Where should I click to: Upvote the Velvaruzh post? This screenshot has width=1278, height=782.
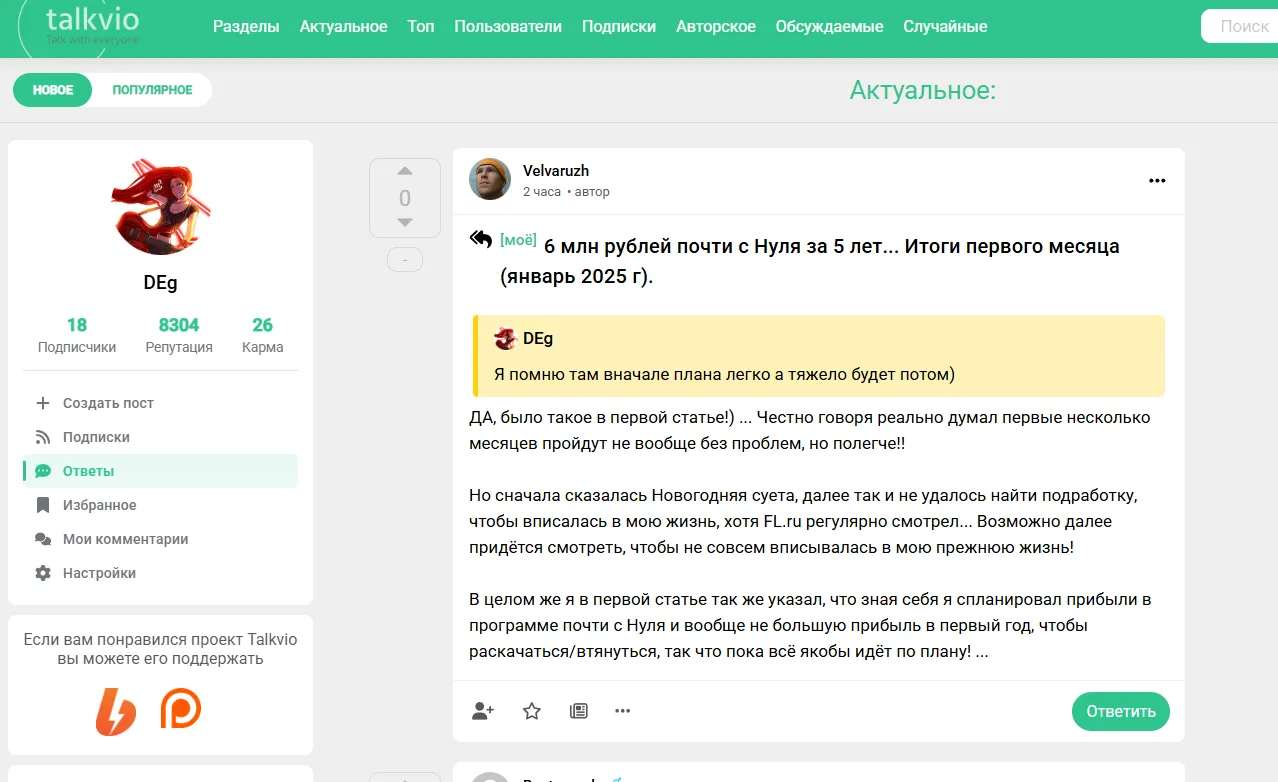[405, 172]
